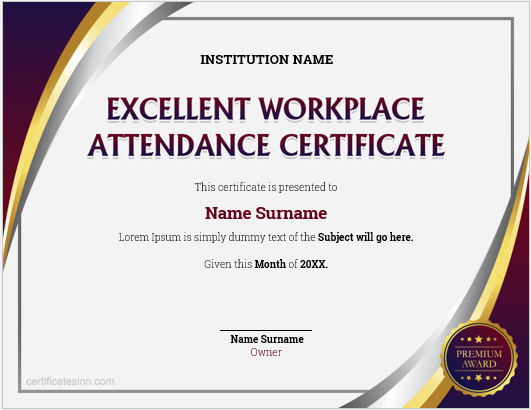Click the Premium Award gold seal badge
Viewport: 531px width, 410px height.
[x=479, y=358]
